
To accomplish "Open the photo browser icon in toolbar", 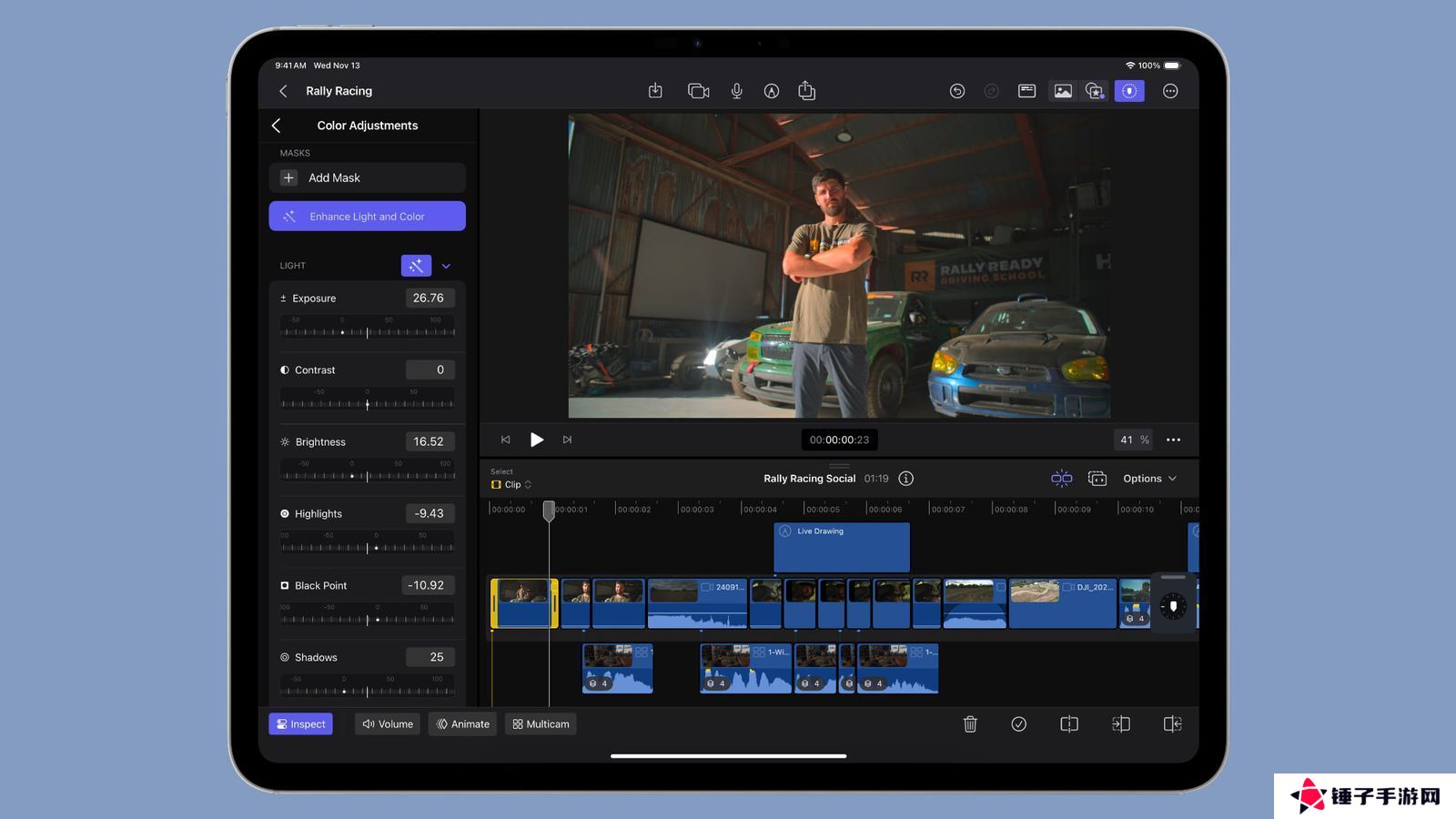I will (1062, 91).
